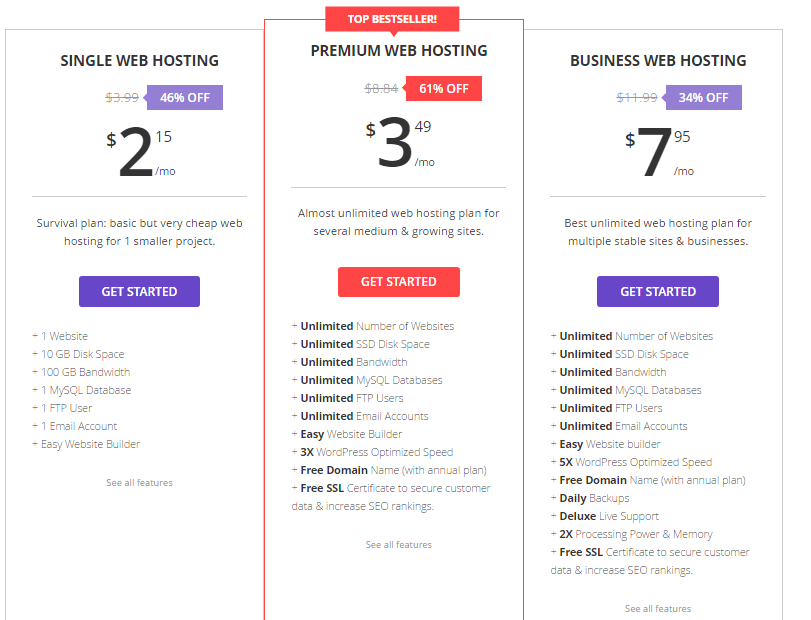
Task: Click the Free Domain Name feature in Premium
Action: coord(393,470)
